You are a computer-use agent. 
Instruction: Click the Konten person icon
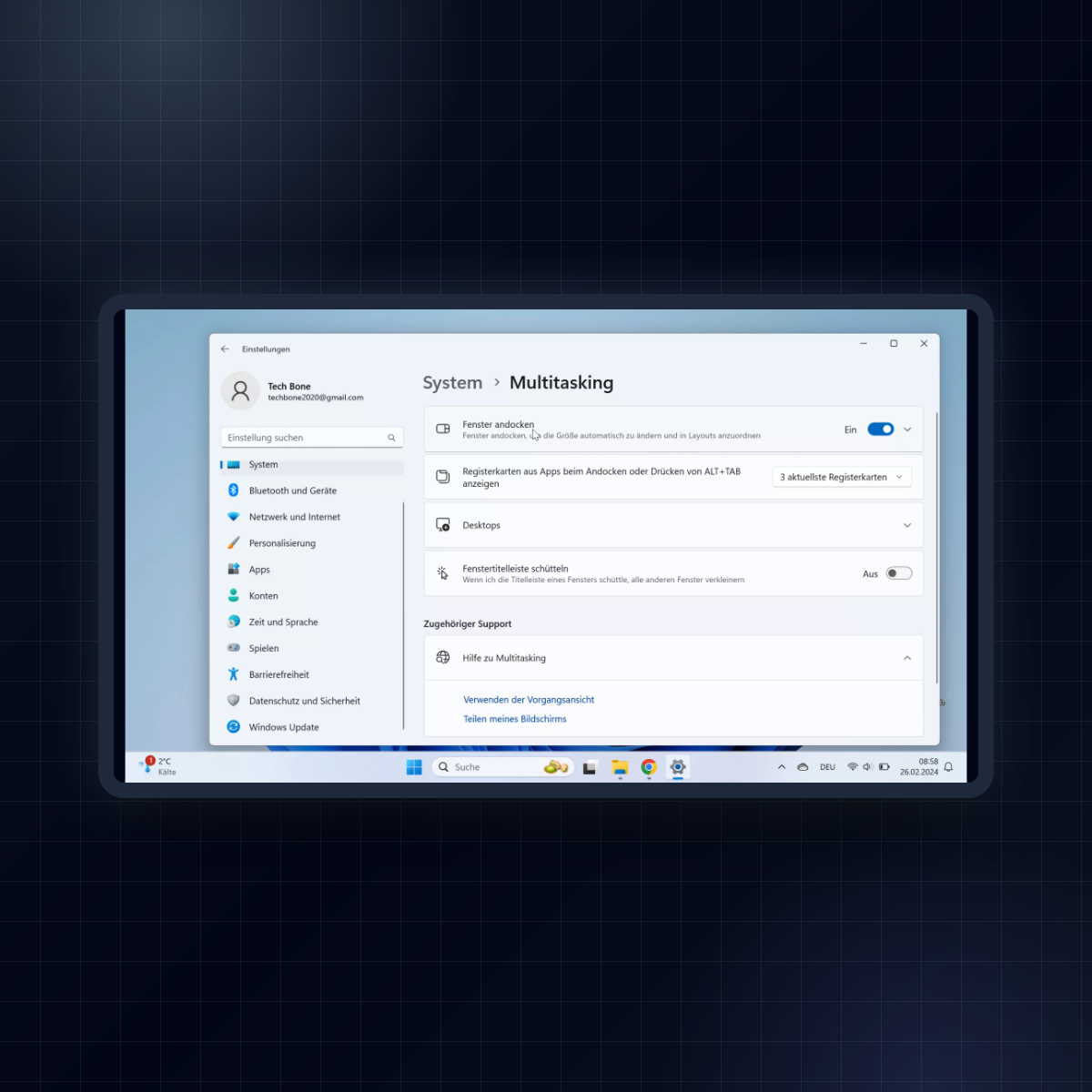[x=233, y=596]
